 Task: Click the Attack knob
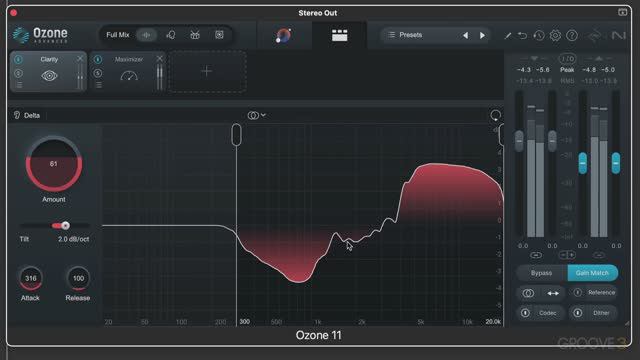pos(31,278)
